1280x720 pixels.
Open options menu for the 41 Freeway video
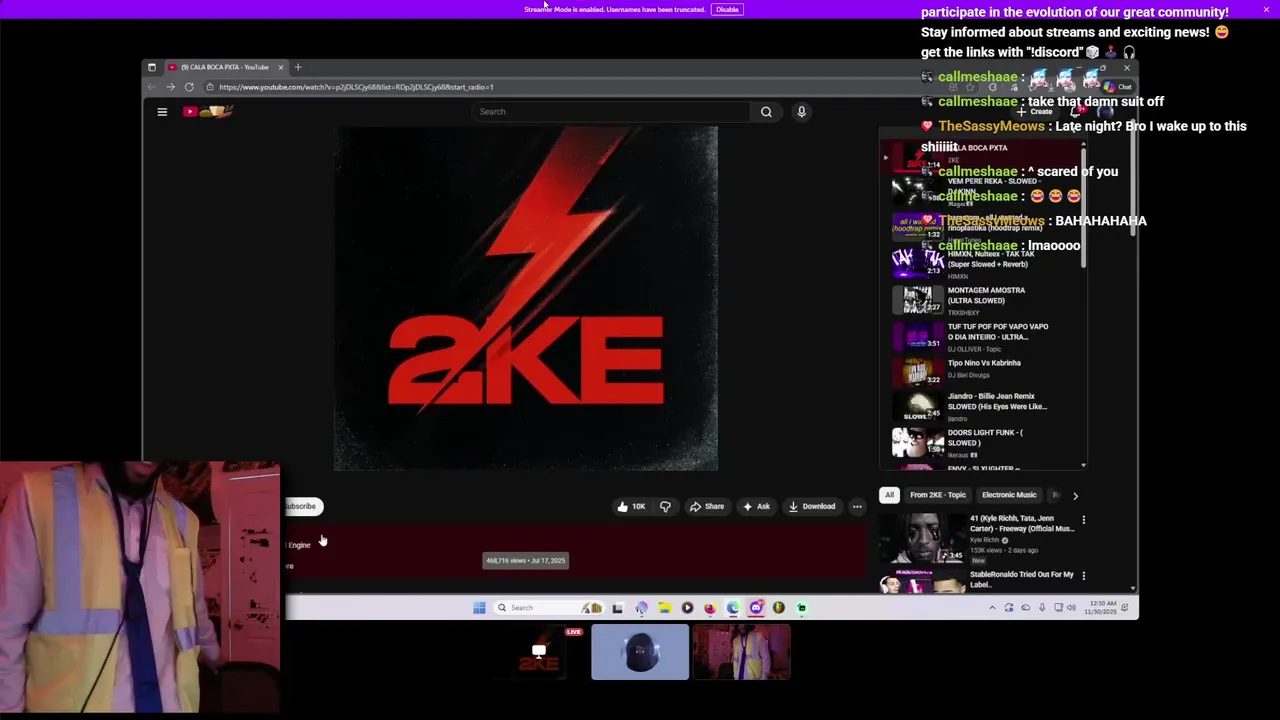1083,520
